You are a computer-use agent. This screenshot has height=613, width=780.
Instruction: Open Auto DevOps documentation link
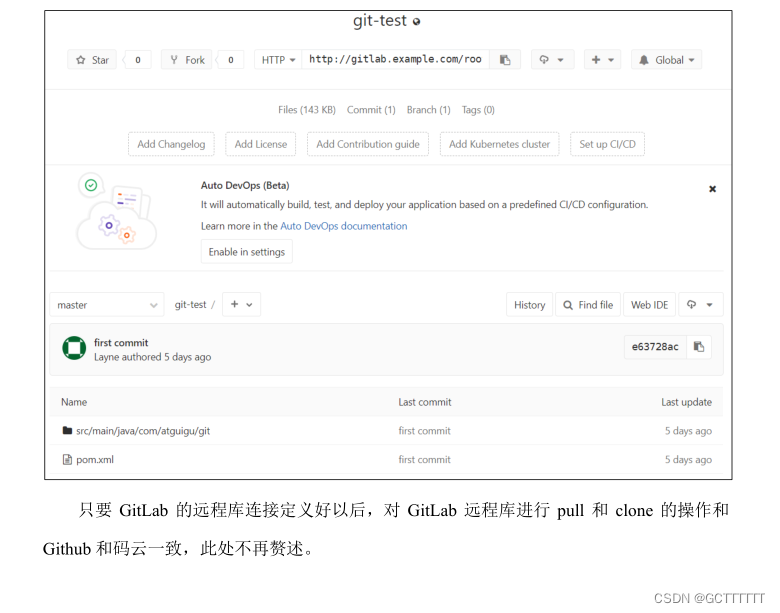pos(344,226)
